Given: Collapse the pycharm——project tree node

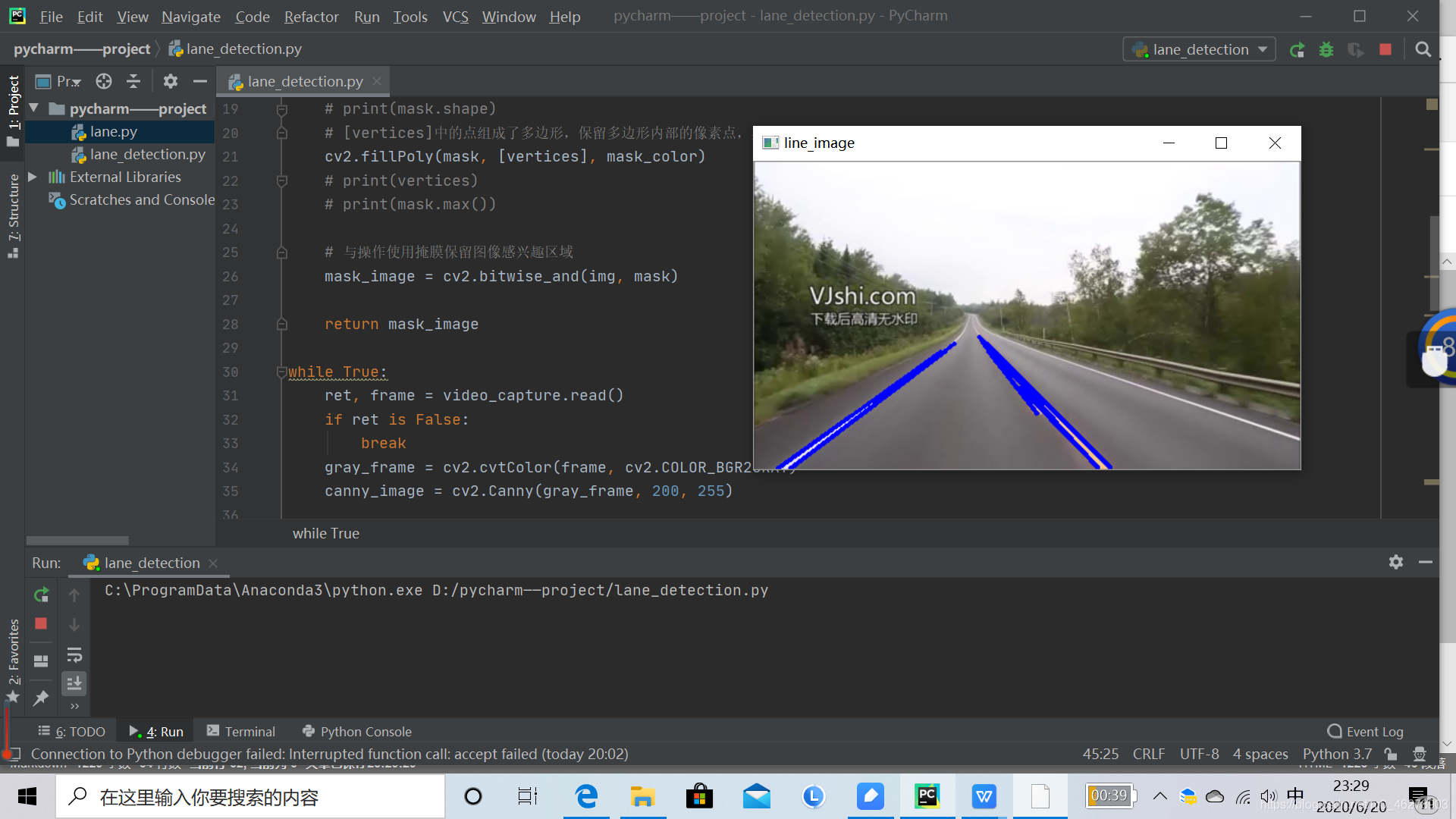Looking at the screenshot, I should (34, 108).
